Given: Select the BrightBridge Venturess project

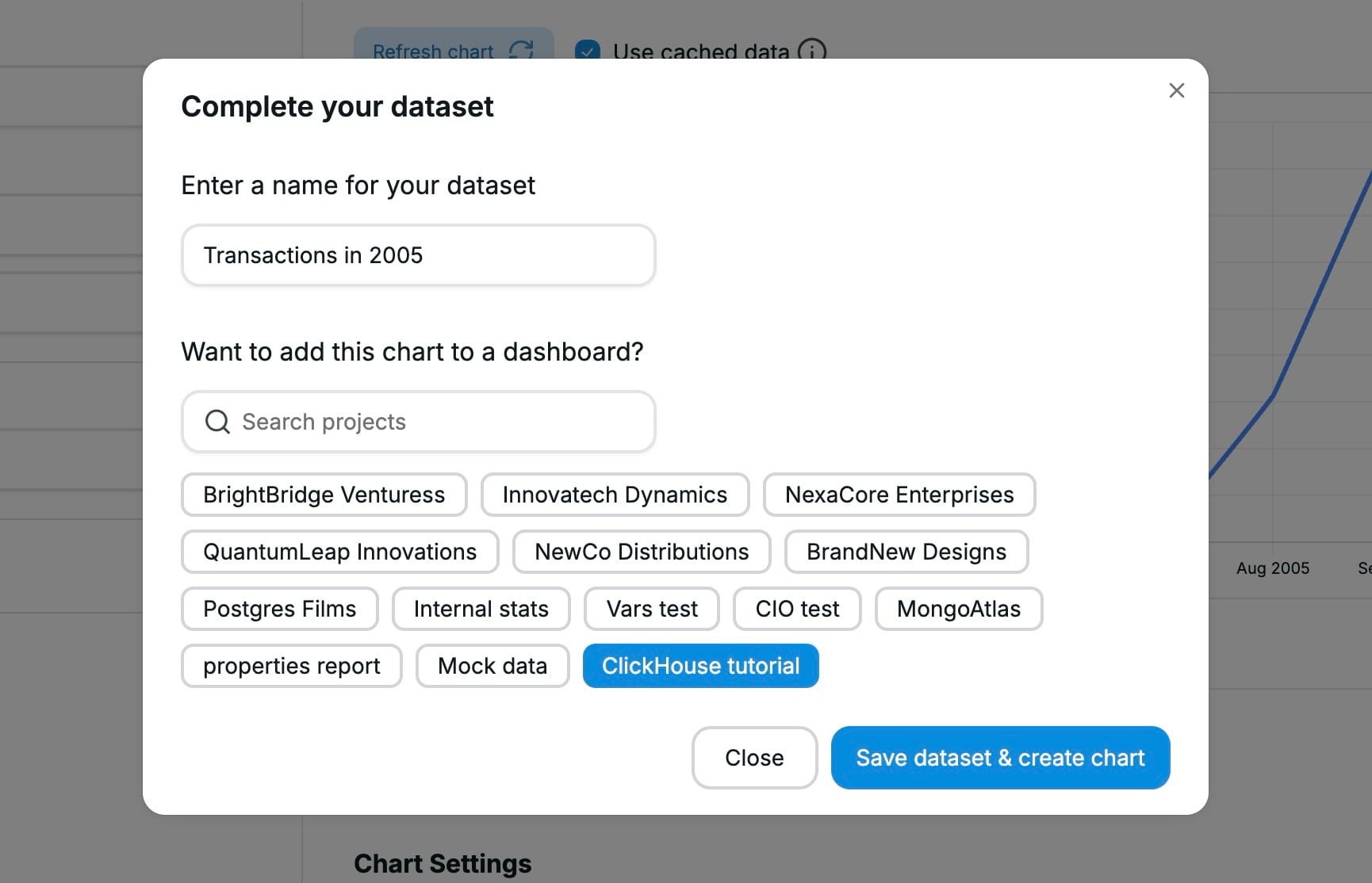Looking at the screenshot, I should click(x=324, y=495).
